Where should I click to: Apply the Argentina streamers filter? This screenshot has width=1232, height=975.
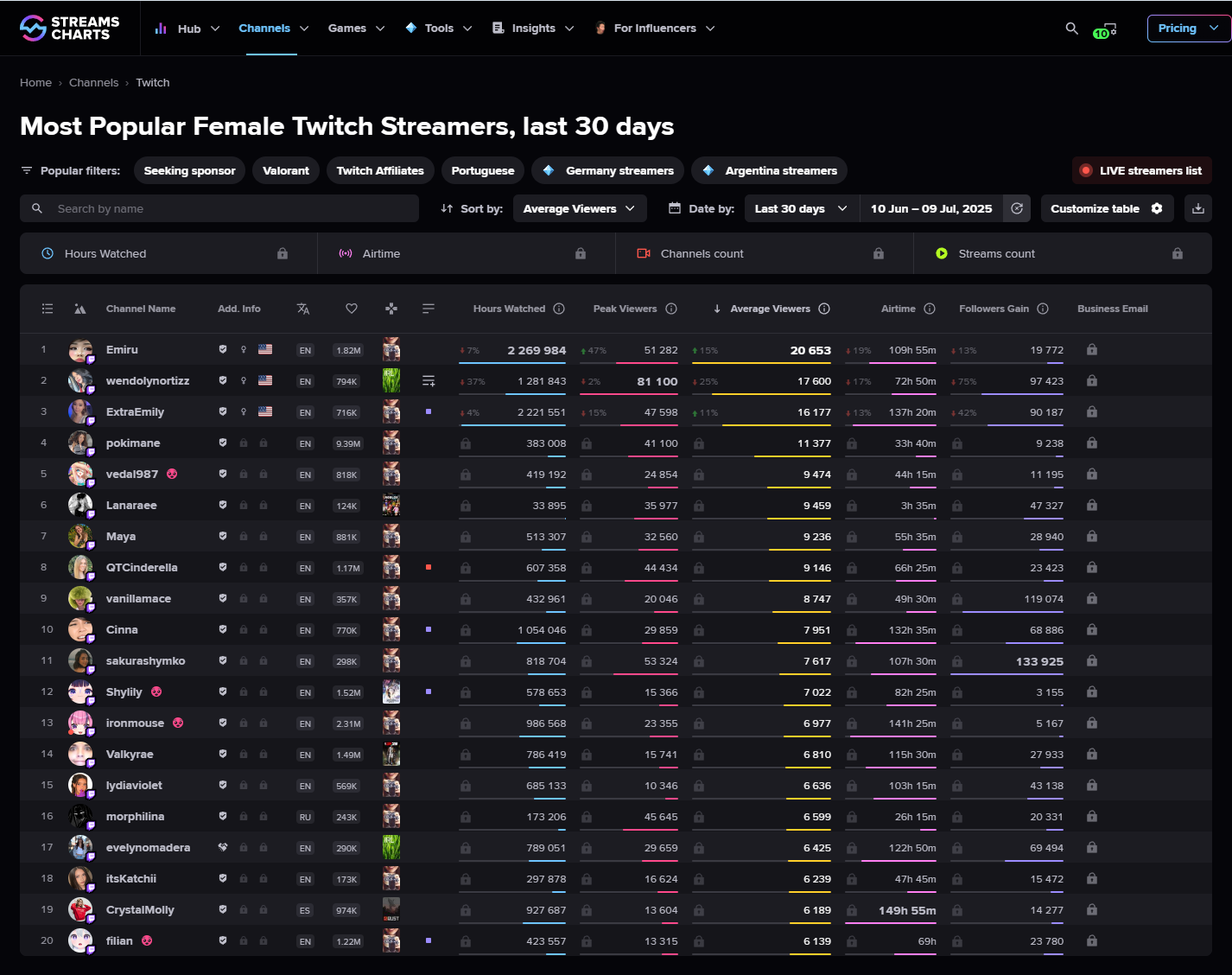click(x=769, y=170)
